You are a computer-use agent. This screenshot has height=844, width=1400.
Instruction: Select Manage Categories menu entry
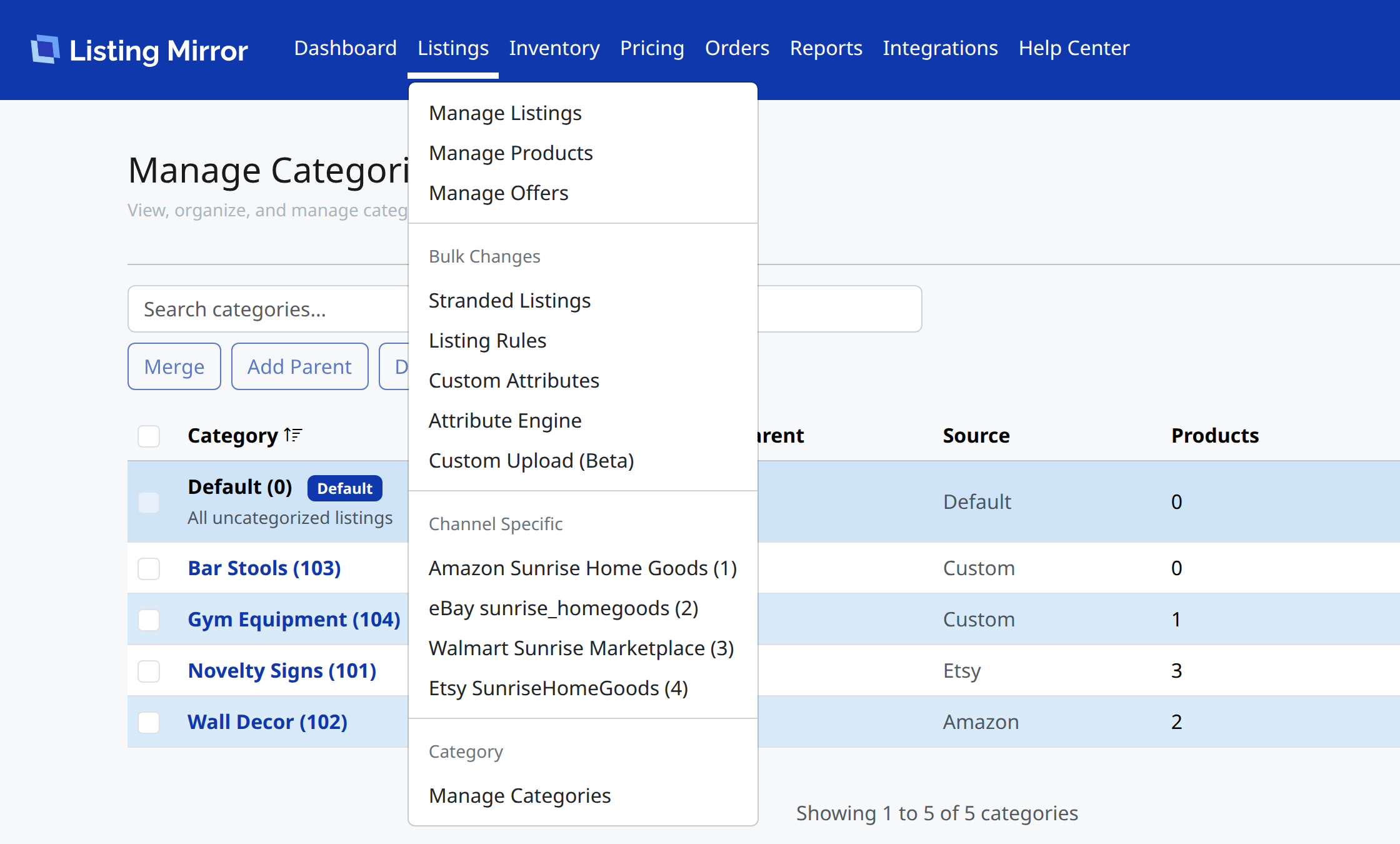tap(582, 796)
